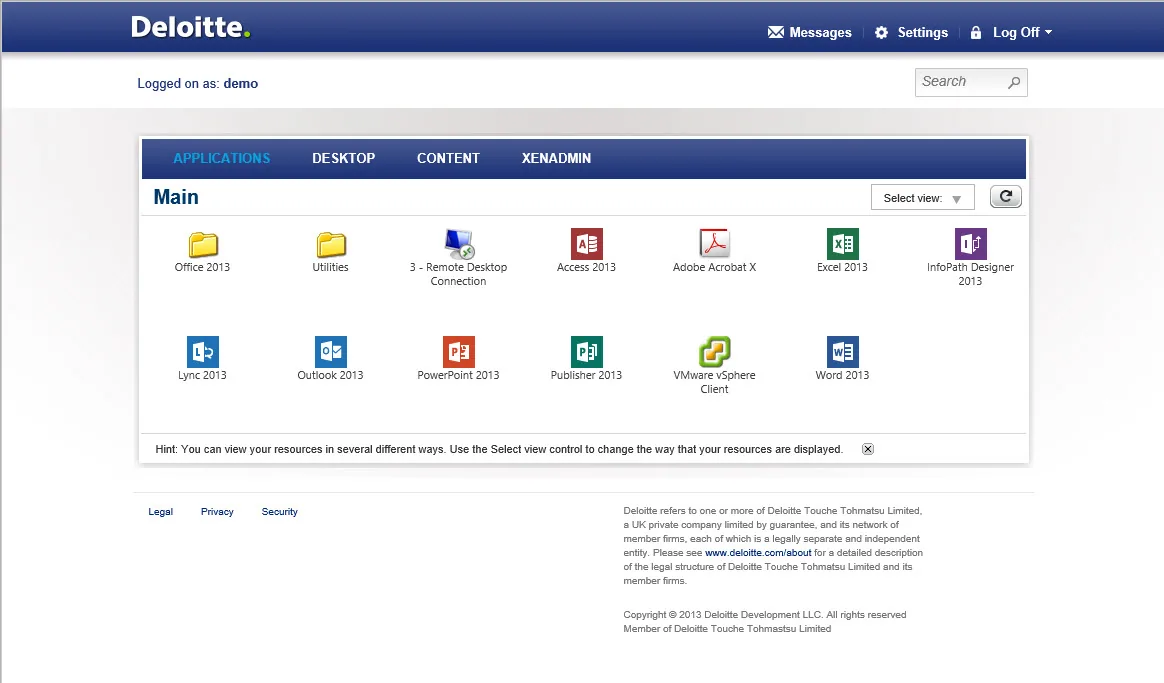Click the Publisher 2013 label
Screen dimensions: 1164x683
coord(586,375)
